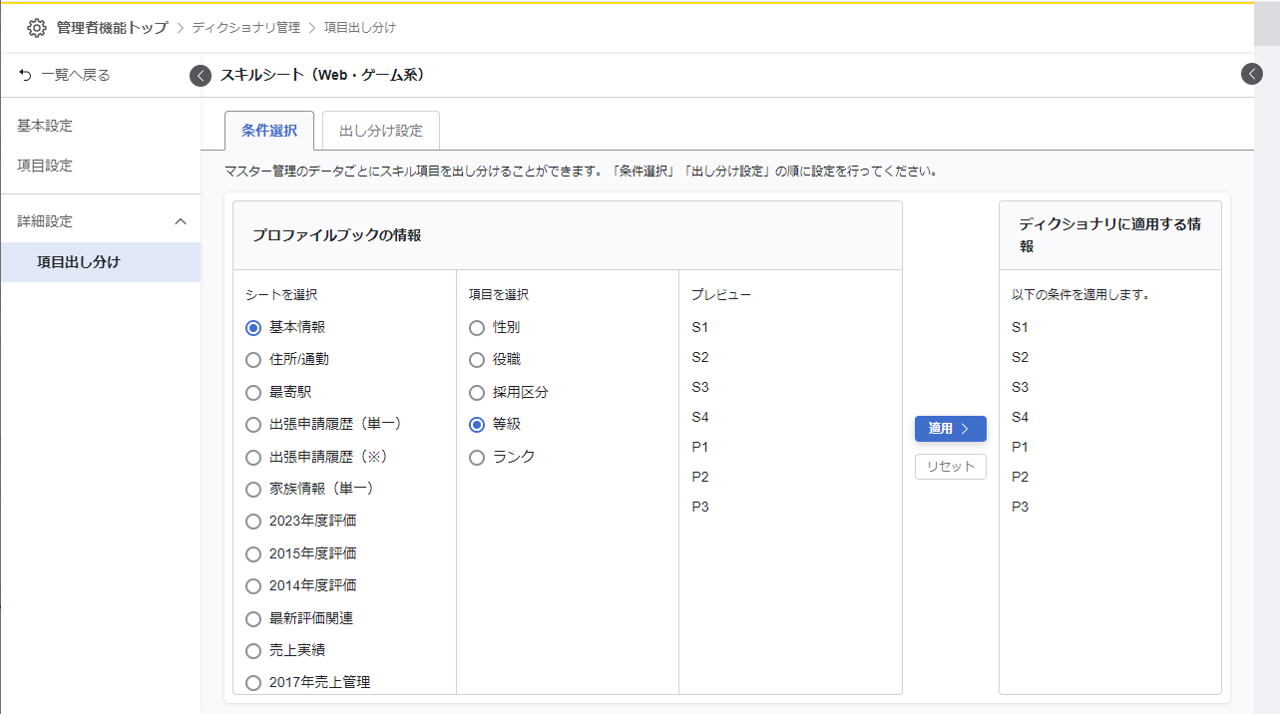This screenshot has width=1280, height=714.
Task: Choose the 採用区分 item radio button
Action: point(477,392)
